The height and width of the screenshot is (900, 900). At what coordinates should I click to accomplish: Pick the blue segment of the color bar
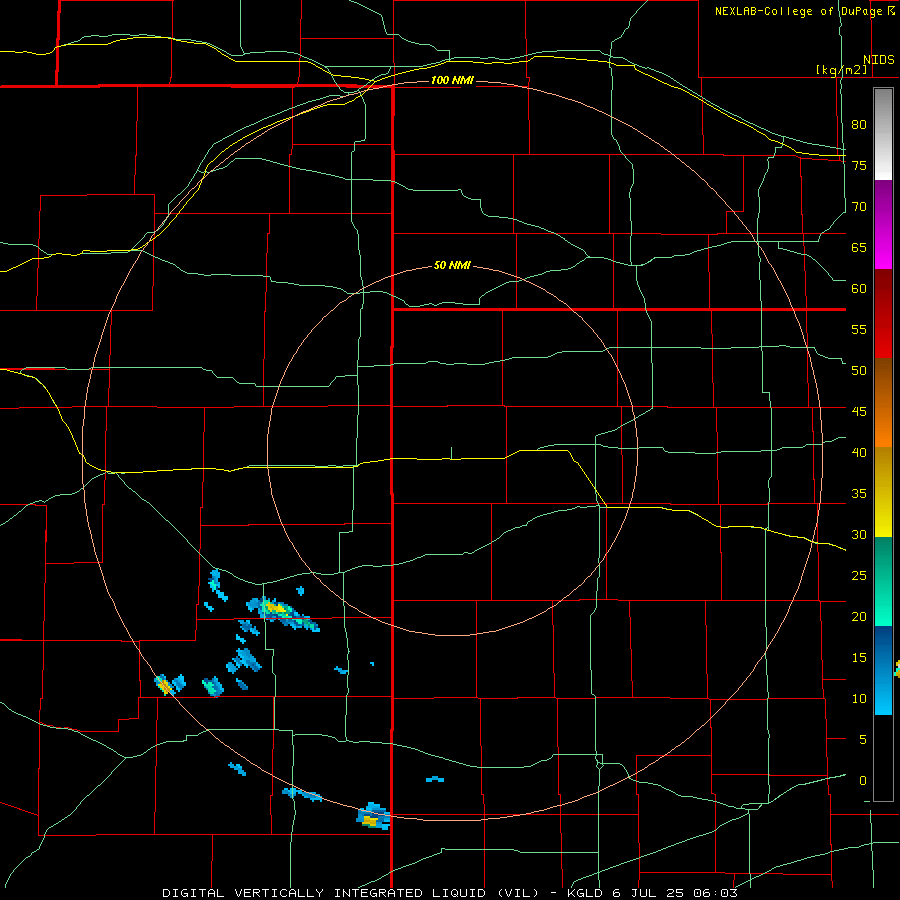(883, 670)
